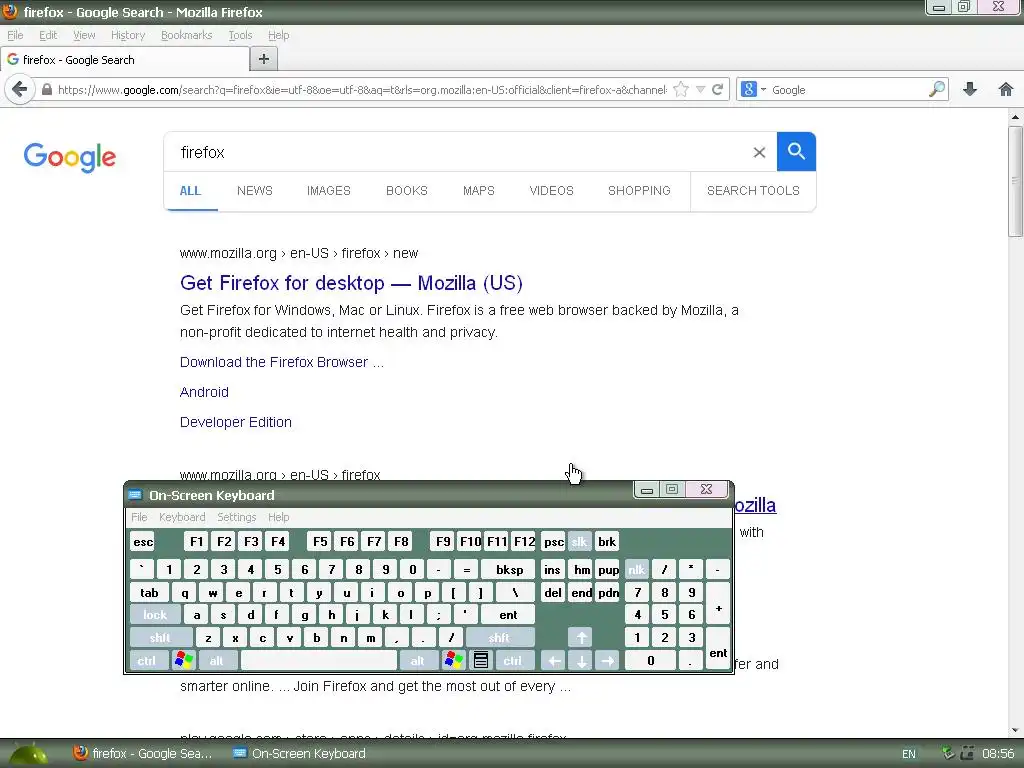The width and height of the screenshot is (1024, 768).
Task: Click the Firefox vertical scrollbar thumb
Action: pyautogui.click(x=1015, y=182)
